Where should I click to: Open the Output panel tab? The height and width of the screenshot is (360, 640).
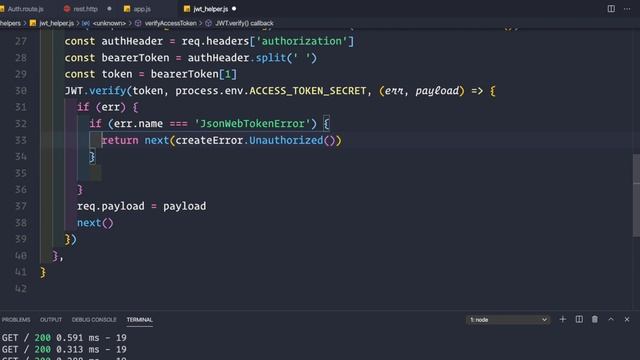pyautogui.click(x=51, y=320)
